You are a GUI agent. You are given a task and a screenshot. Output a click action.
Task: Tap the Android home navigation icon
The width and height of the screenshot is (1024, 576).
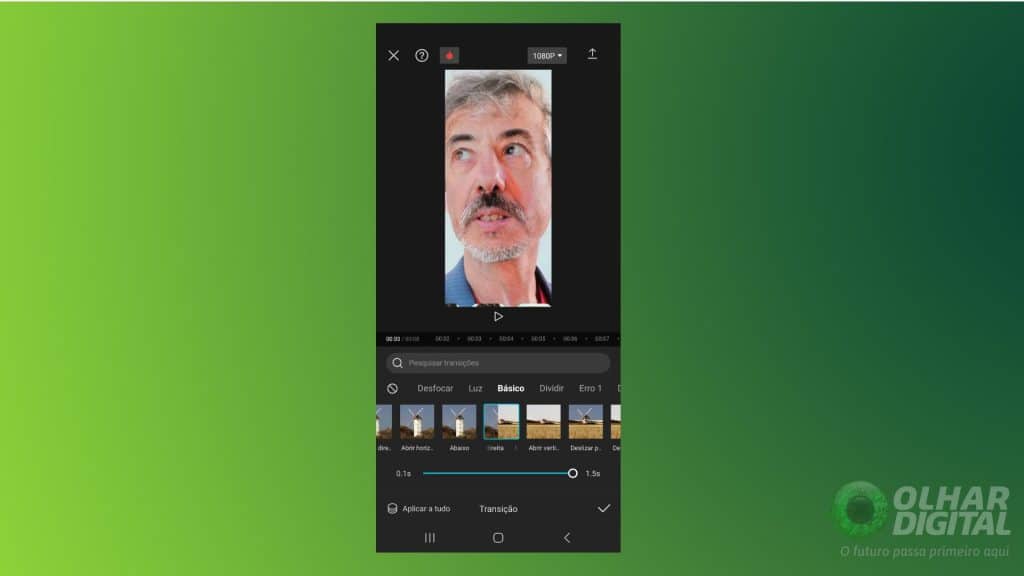point(498,538)
